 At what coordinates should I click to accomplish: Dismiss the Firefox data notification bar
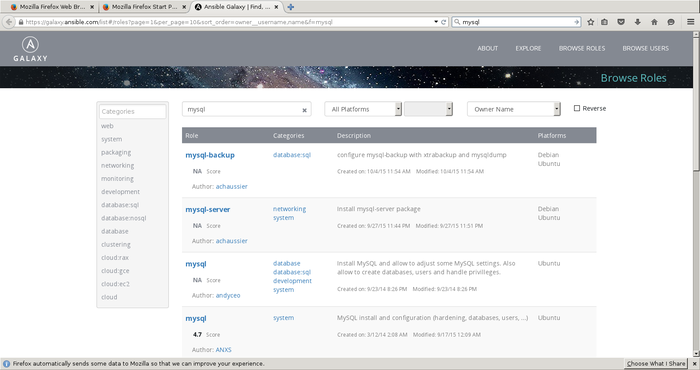(x=694, y=364)
